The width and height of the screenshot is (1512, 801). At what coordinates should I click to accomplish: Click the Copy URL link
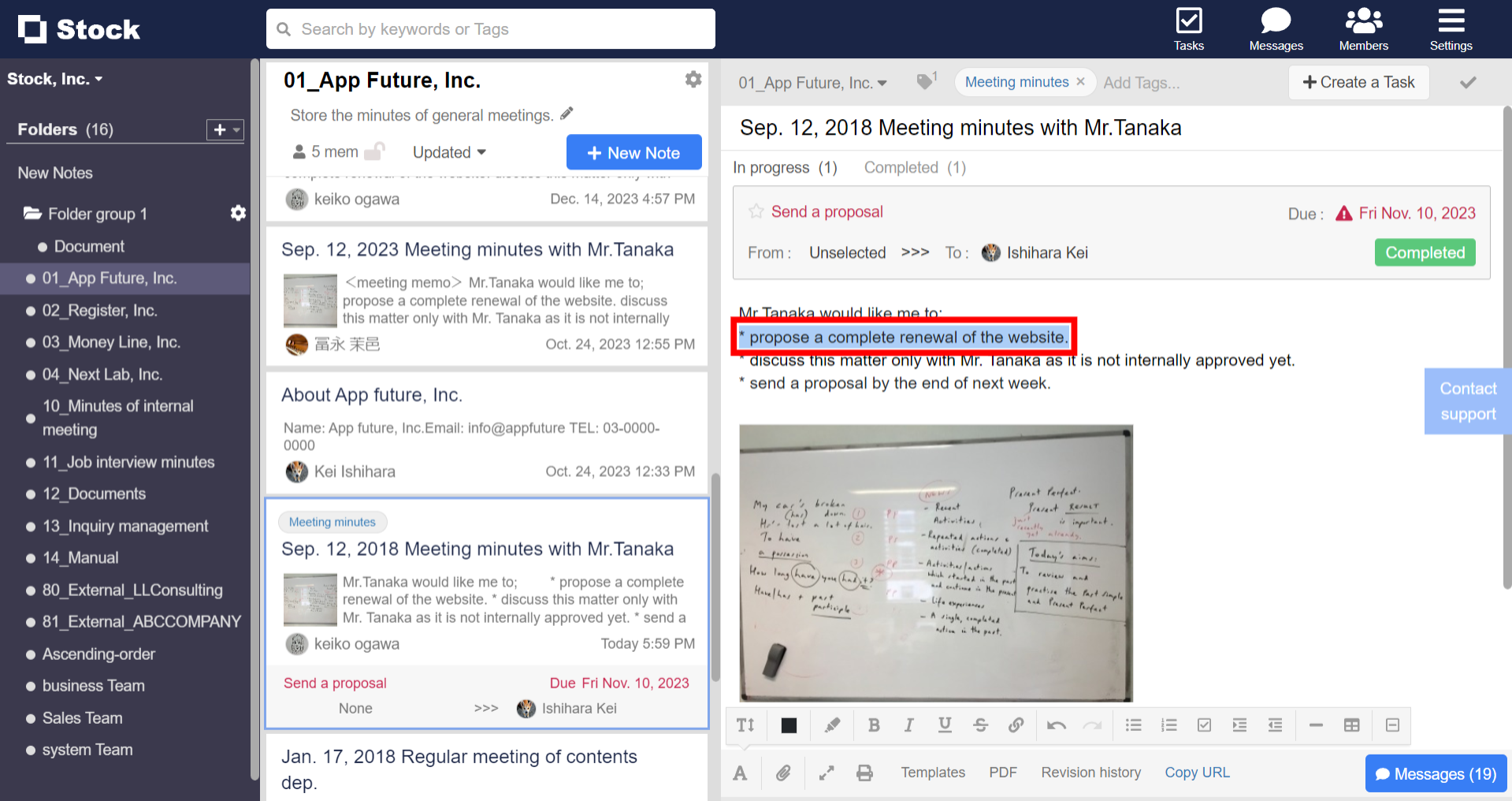[x=1197, y=773]
